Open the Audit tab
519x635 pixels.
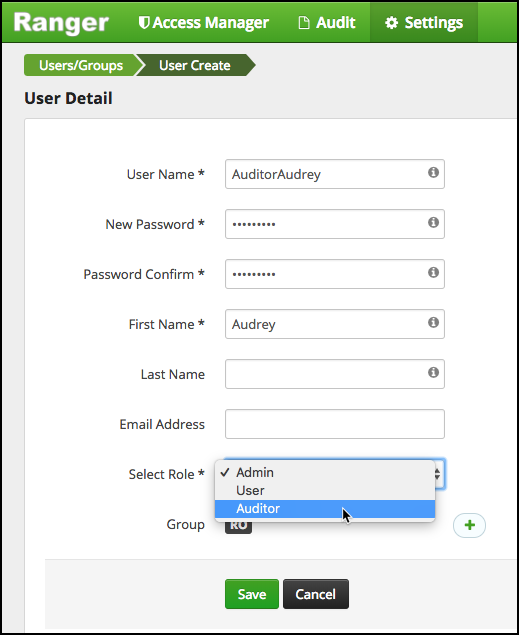[327, 23]
